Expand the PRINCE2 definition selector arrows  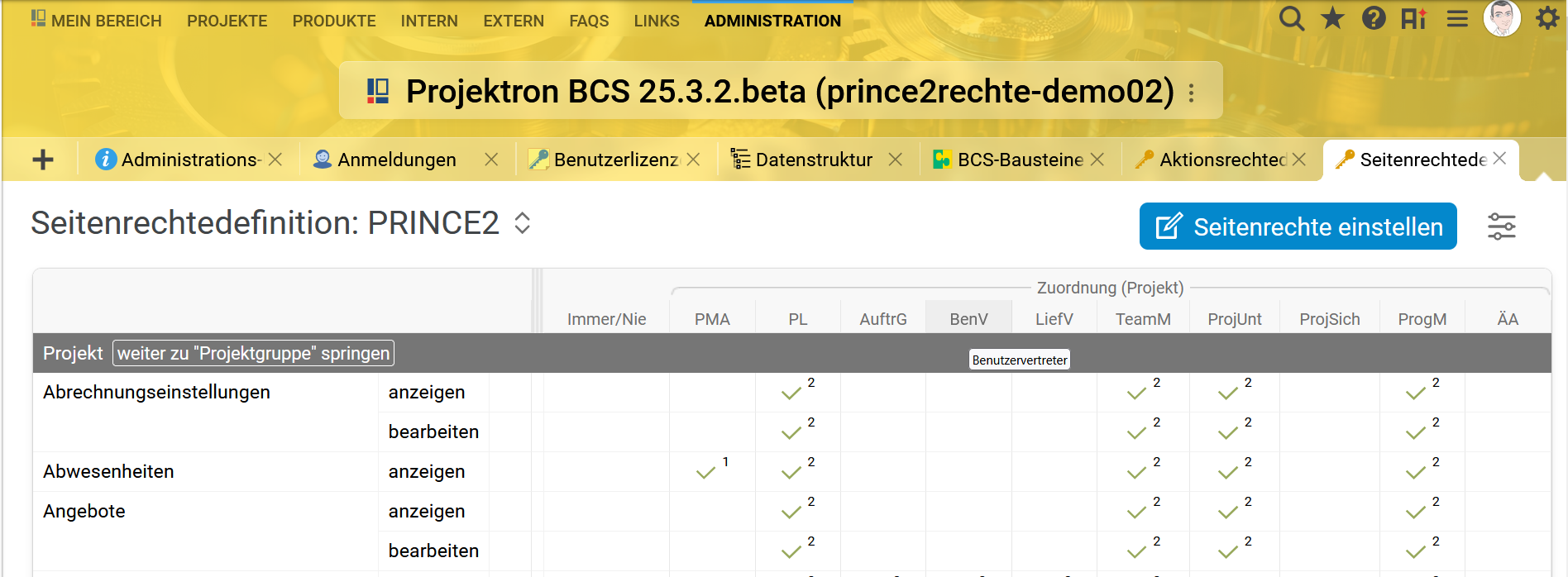pyautogui.click(x=522, y=223)
